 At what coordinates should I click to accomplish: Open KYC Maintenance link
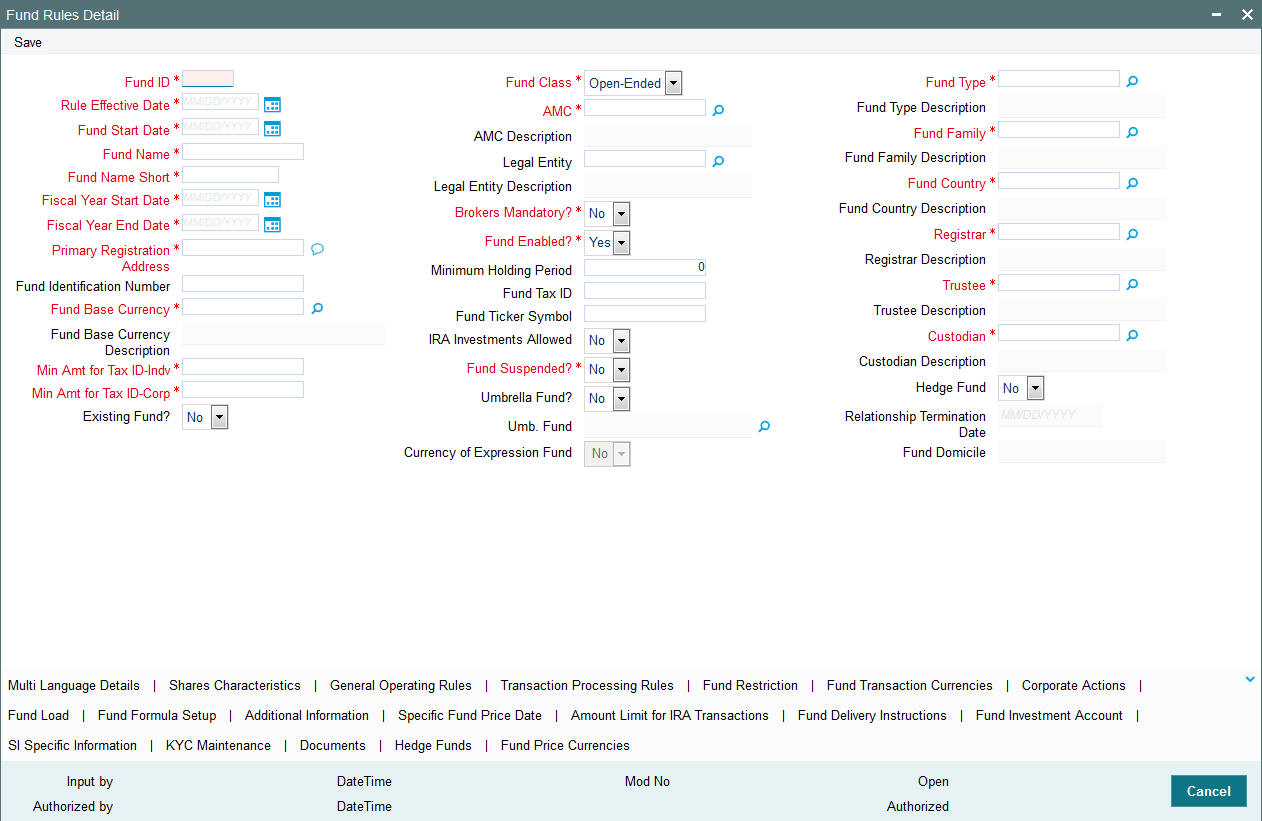tap(218, 746)
